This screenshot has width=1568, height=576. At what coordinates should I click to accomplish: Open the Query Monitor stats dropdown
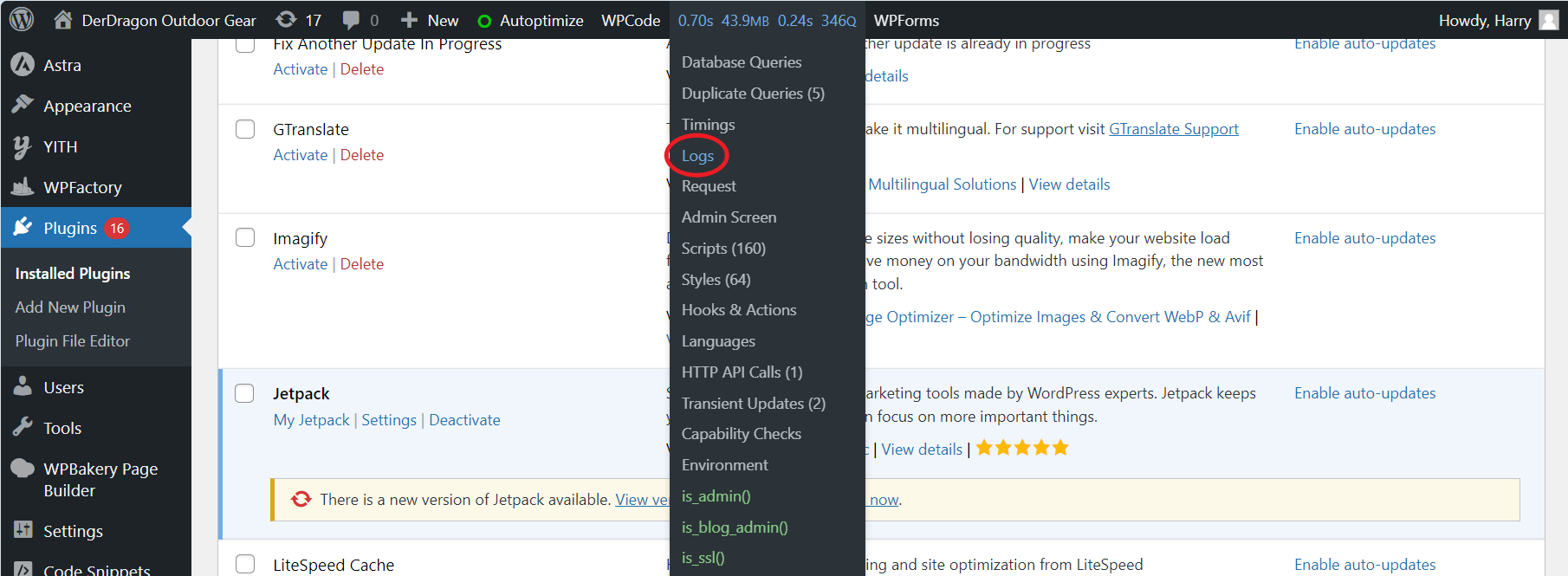[x=766, y=20]
